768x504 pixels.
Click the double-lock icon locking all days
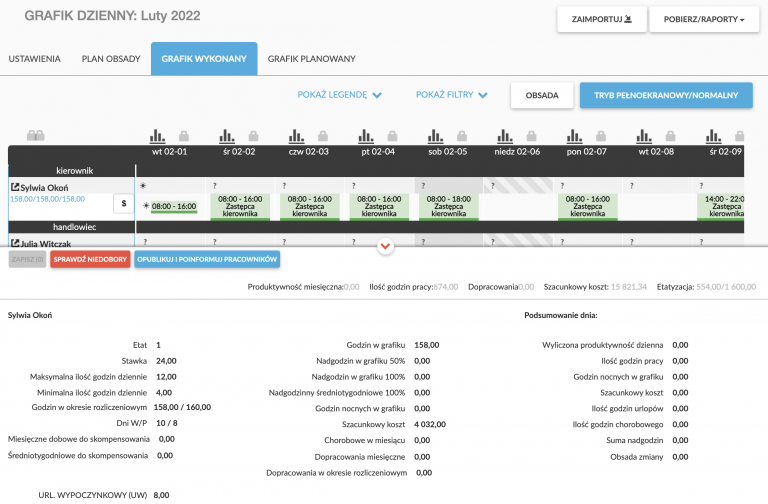(x=35, y=136)
